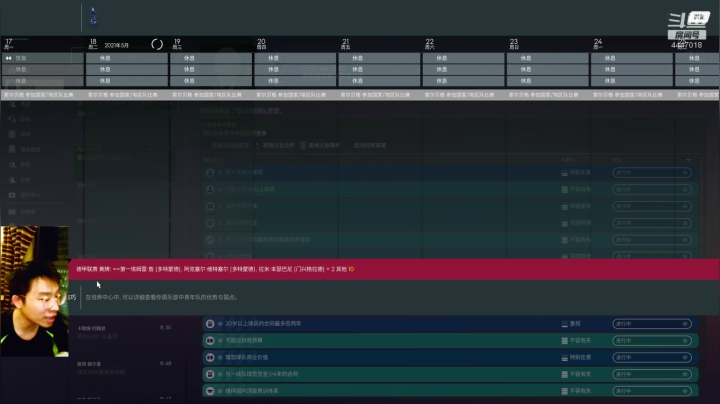Viewport: 720px width, 404px height.
Task: Click the Tottenham club badge in the top bar
Action: pyautogui.click(x=94, y=17)
